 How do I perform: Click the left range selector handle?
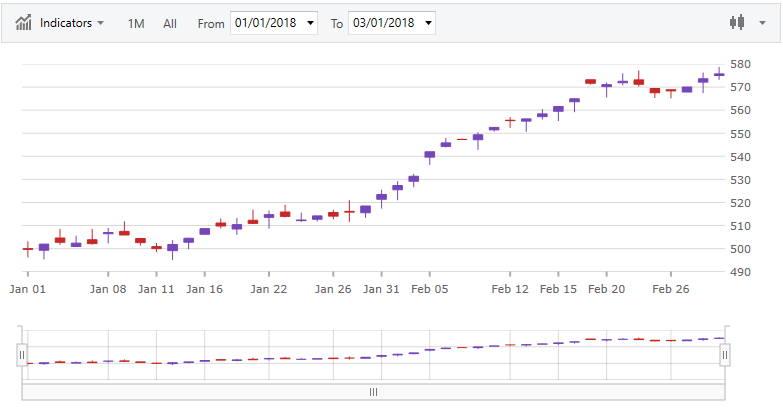[22, 354]
